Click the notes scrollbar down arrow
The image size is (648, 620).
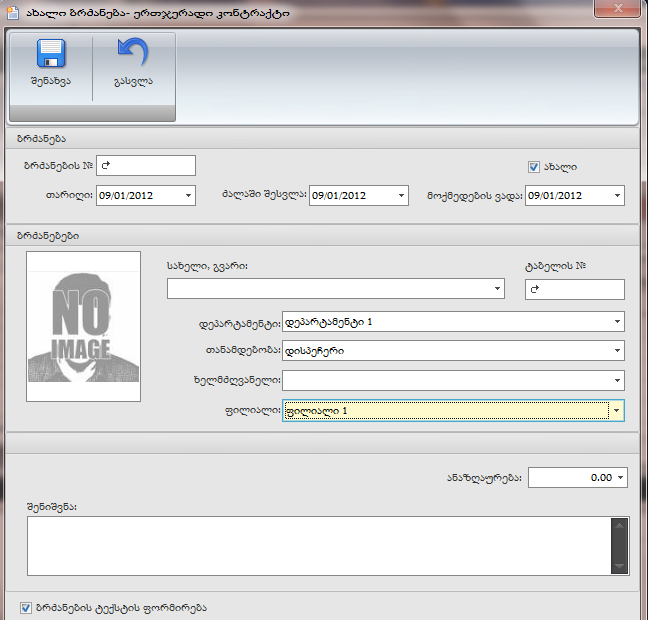[x=619, y=566]
